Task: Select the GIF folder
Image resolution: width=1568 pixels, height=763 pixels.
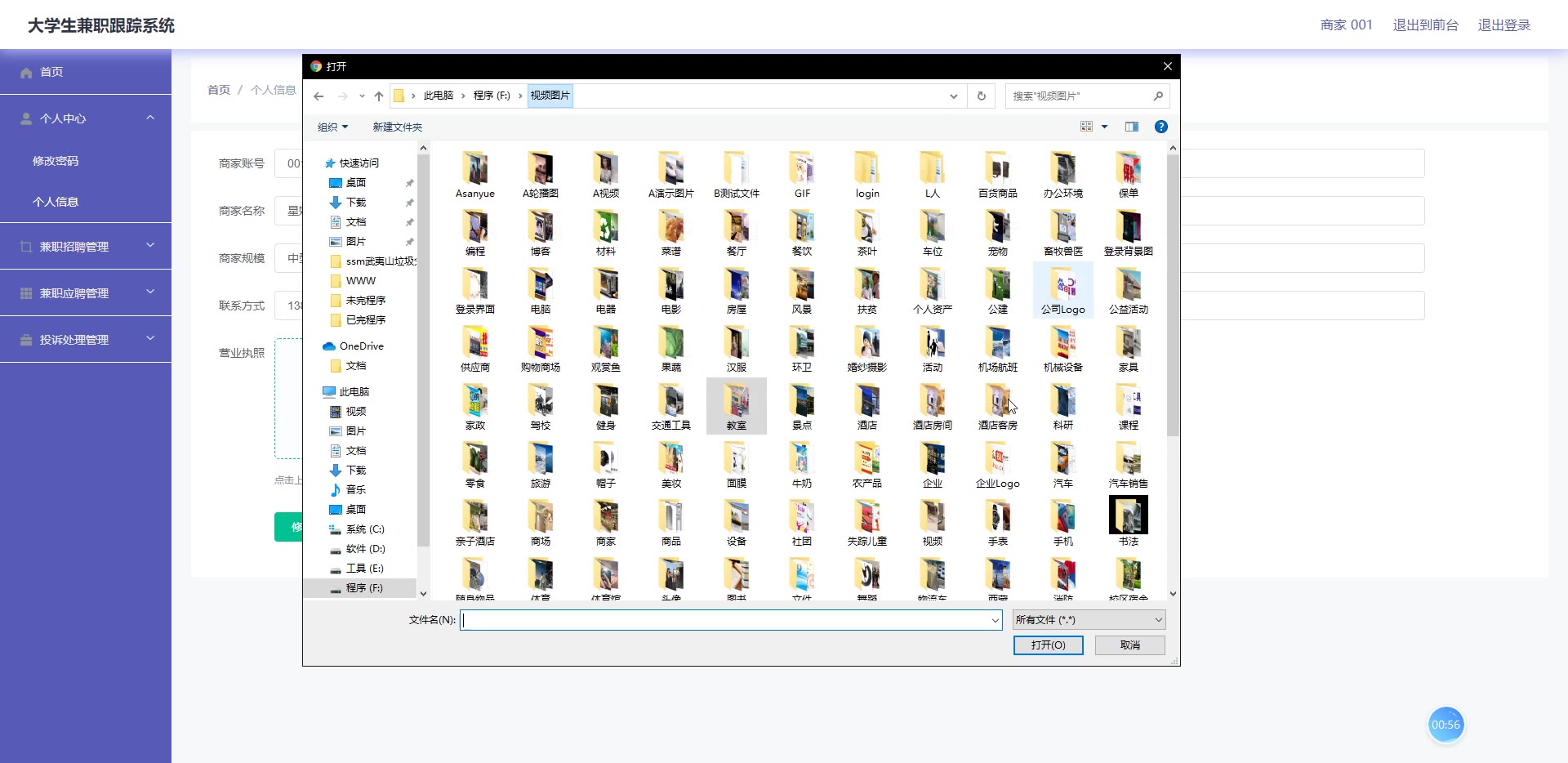Action: click(802, 176)
